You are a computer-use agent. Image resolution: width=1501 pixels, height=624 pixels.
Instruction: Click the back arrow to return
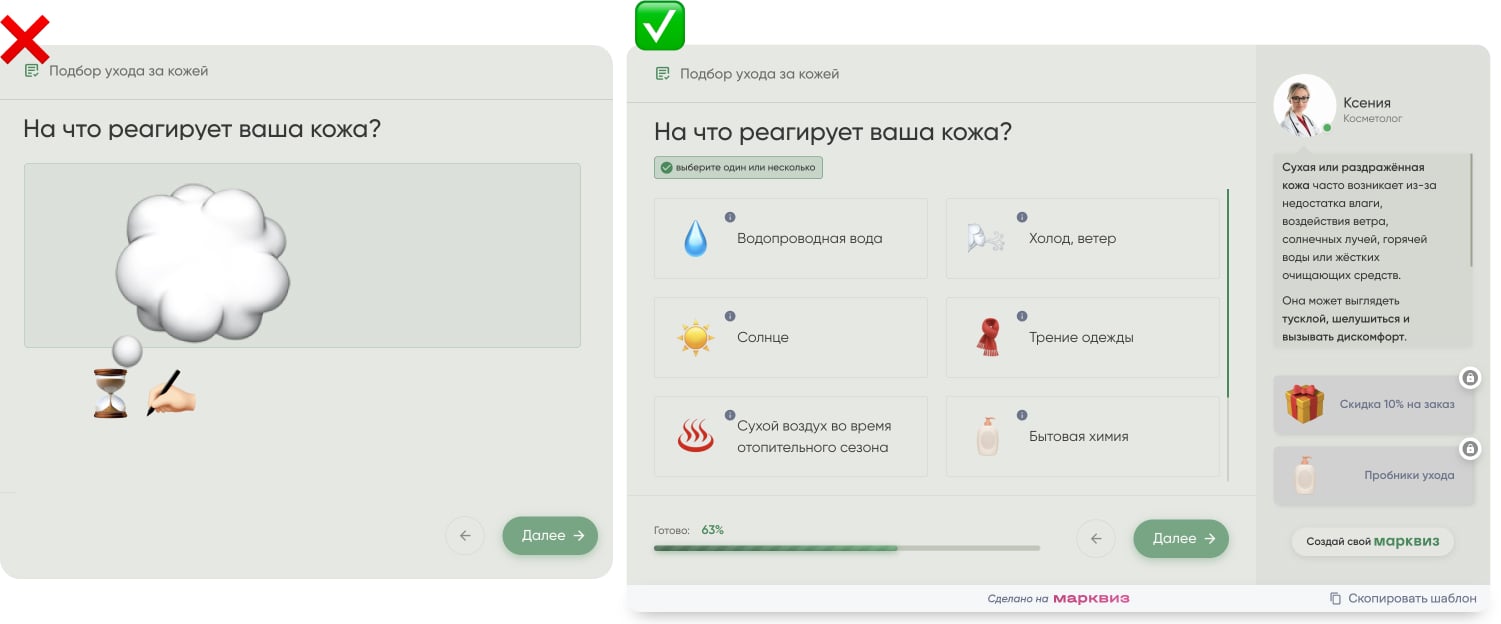(x=1096, y=538)
